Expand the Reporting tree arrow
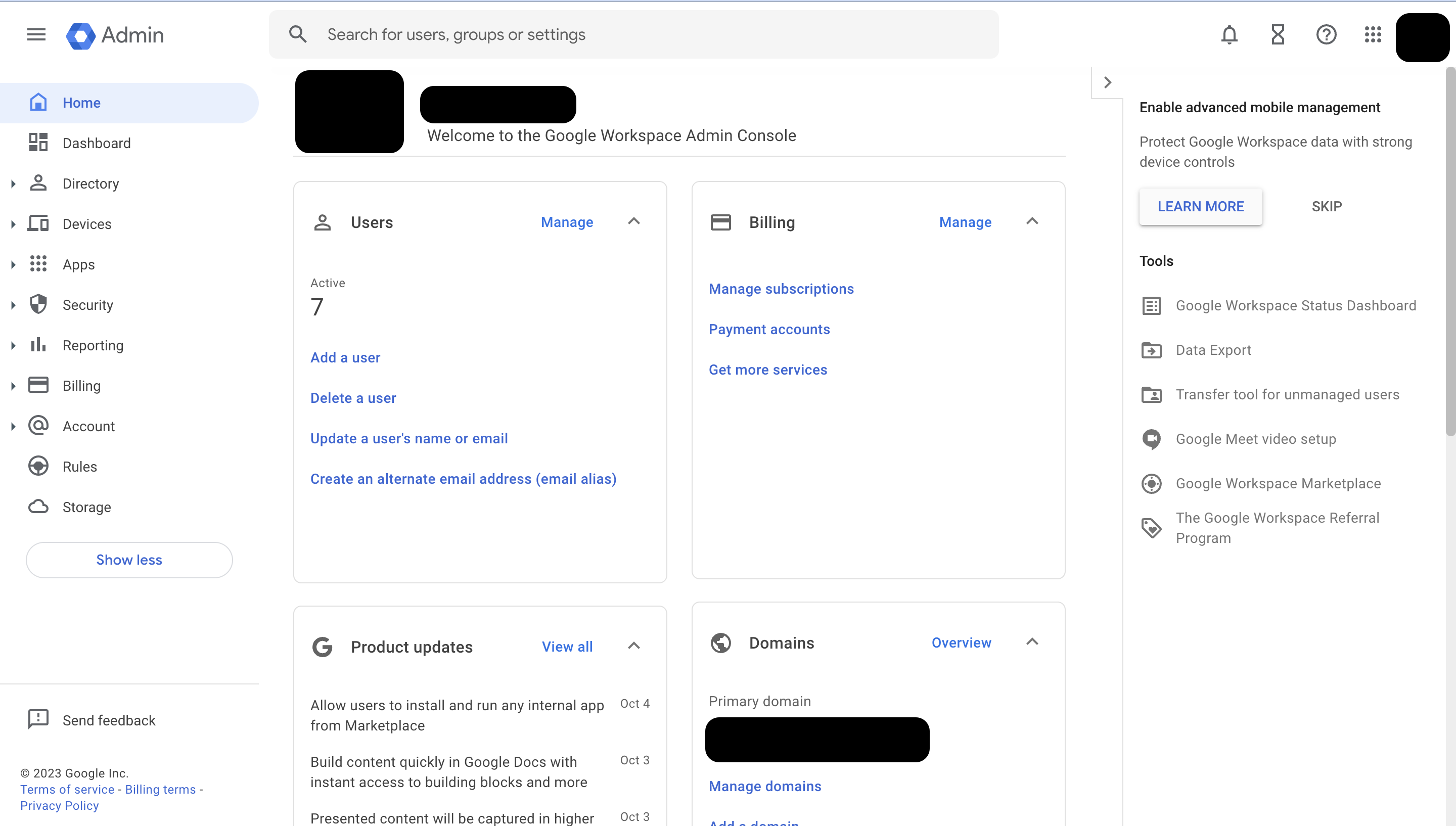 (13, 345)
